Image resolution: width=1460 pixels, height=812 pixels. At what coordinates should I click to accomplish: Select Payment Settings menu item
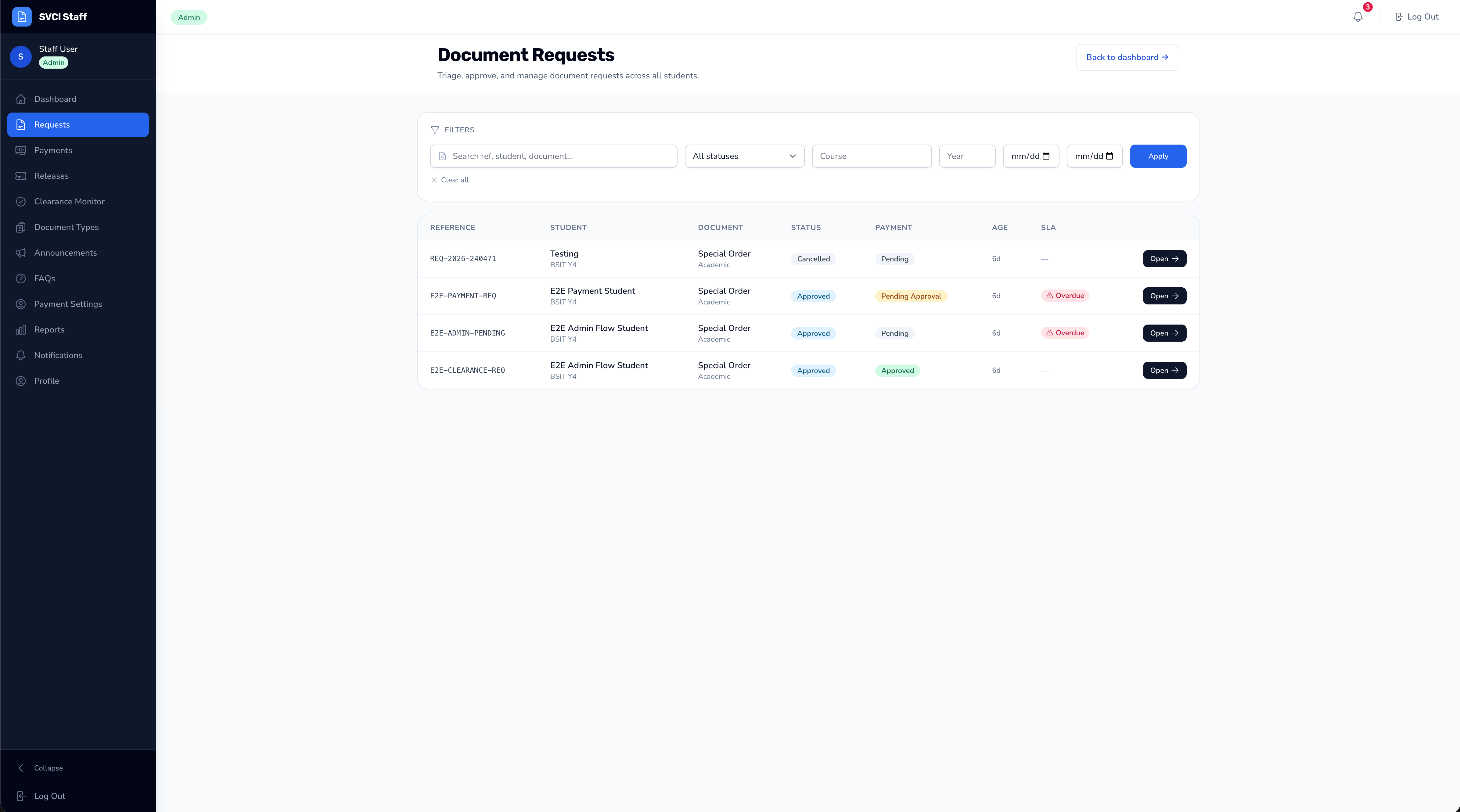click(78, 304)
